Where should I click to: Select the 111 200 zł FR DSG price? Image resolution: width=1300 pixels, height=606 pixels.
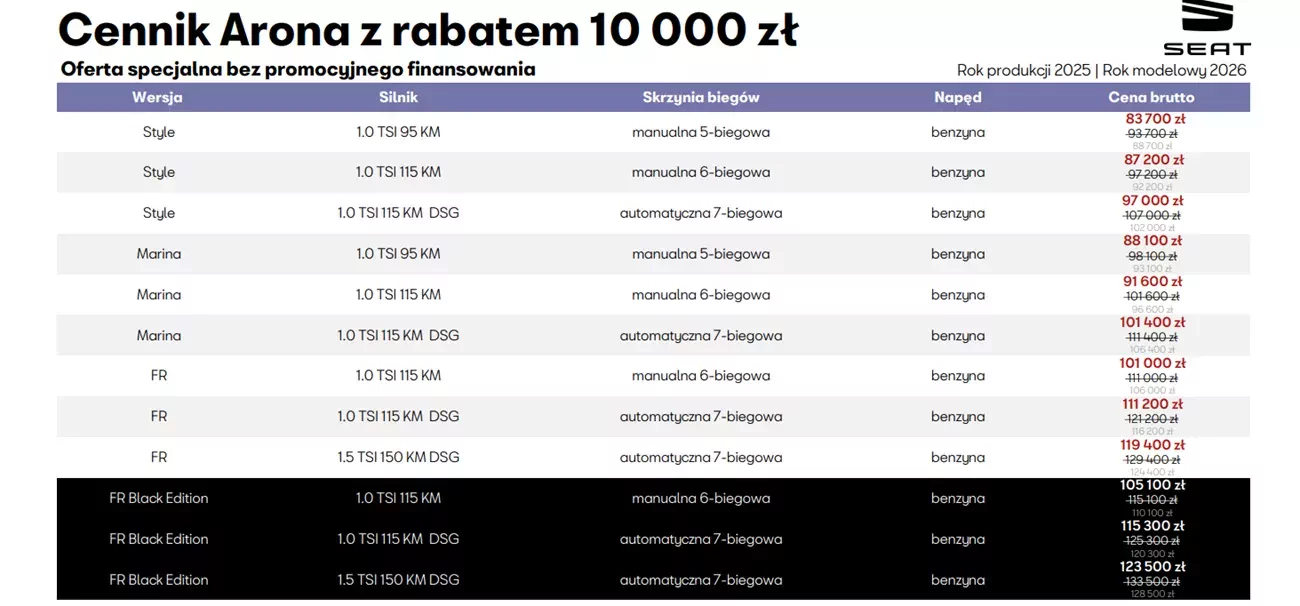(1152, 404)
